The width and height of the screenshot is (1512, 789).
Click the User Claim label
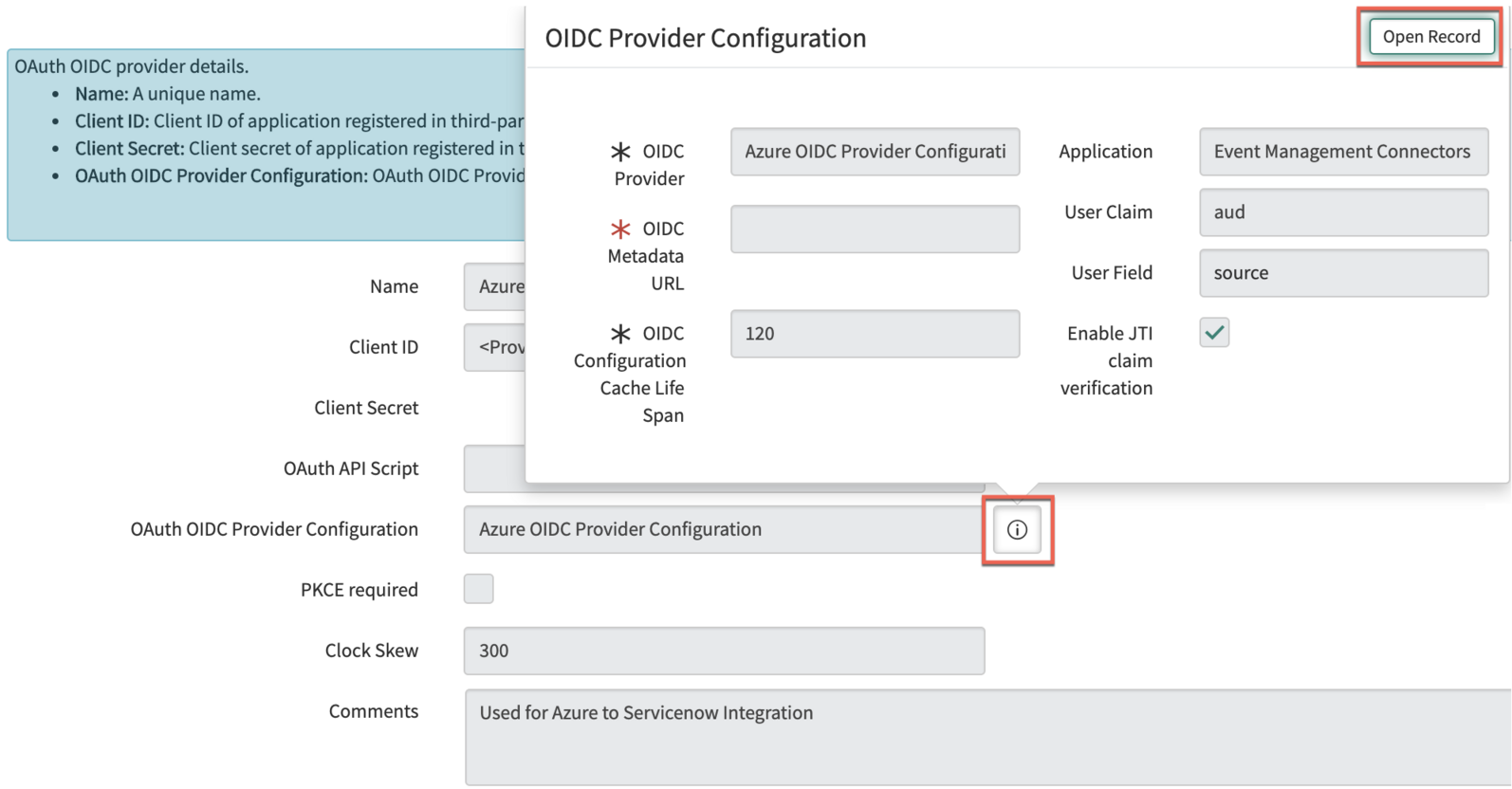click(x=1108, y=212)
